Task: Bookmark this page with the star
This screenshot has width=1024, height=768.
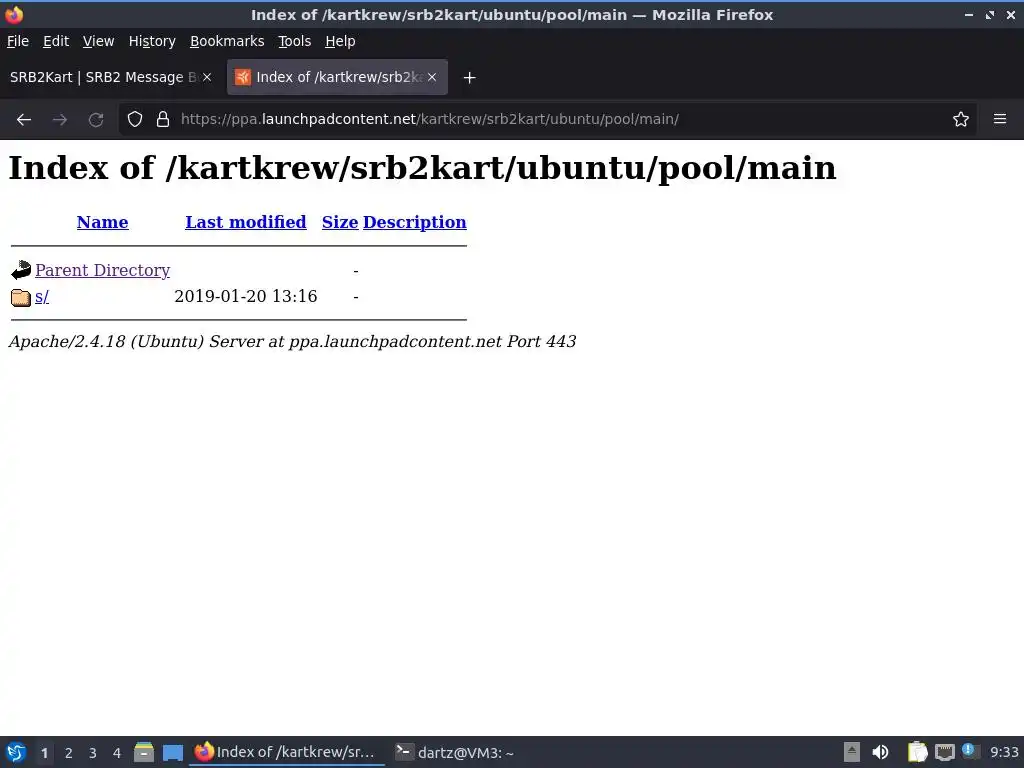Action: (961, 120)
